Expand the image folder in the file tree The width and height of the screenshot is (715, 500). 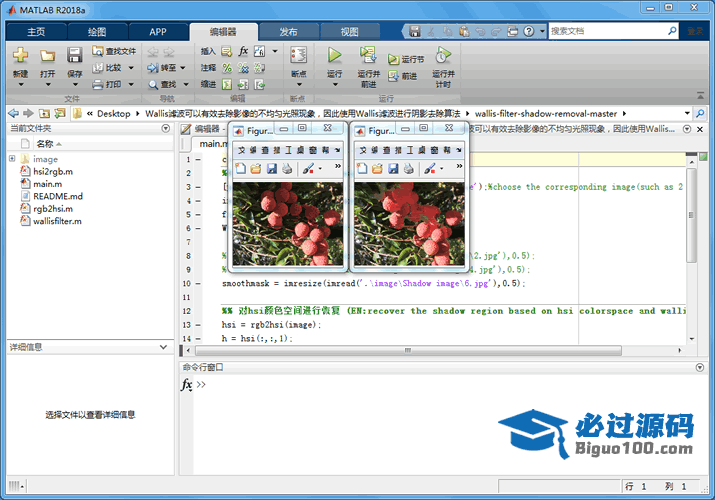pos(12,159)
